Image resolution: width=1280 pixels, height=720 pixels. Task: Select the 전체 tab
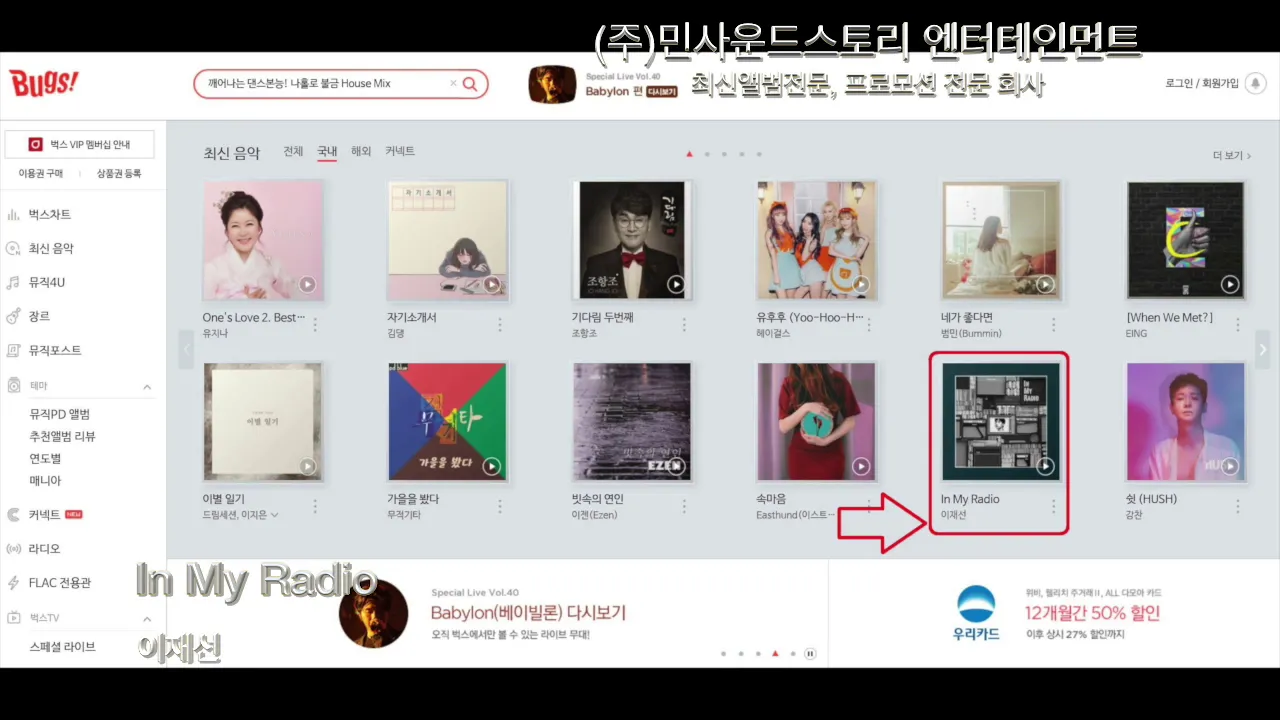coord(293,152)
